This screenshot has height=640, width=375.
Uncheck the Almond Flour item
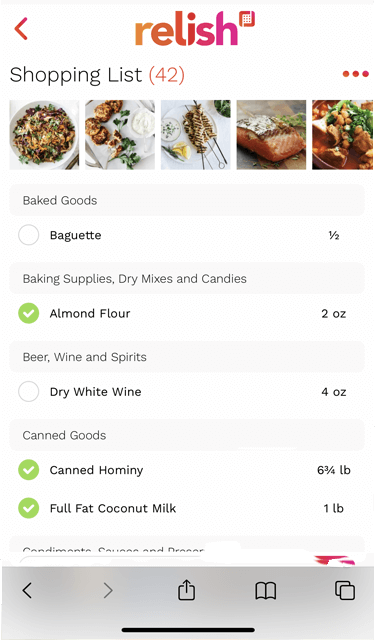tap(29, 313)
